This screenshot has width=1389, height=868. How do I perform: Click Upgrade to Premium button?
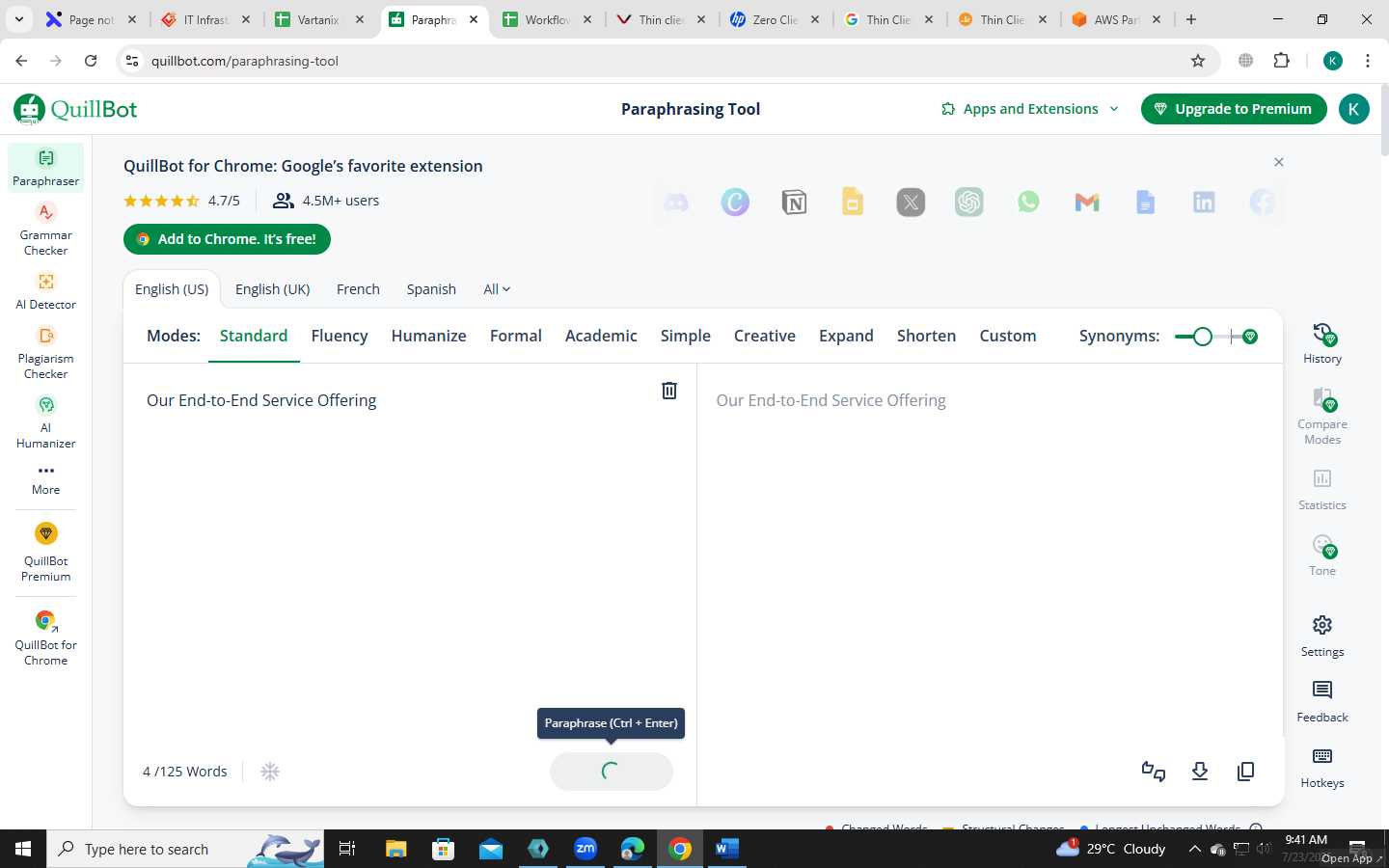1233,109
